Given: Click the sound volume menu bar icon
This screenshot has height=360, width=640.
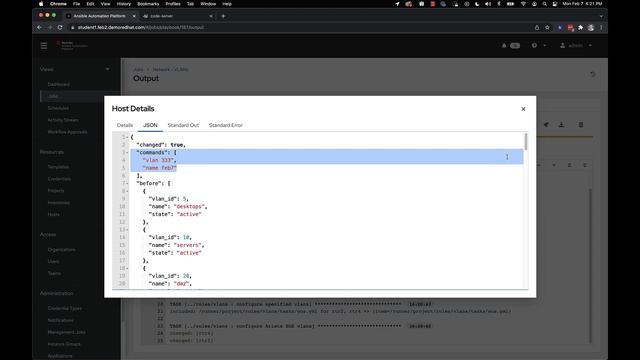Looking at the screenshot, I should pos(488,4).
